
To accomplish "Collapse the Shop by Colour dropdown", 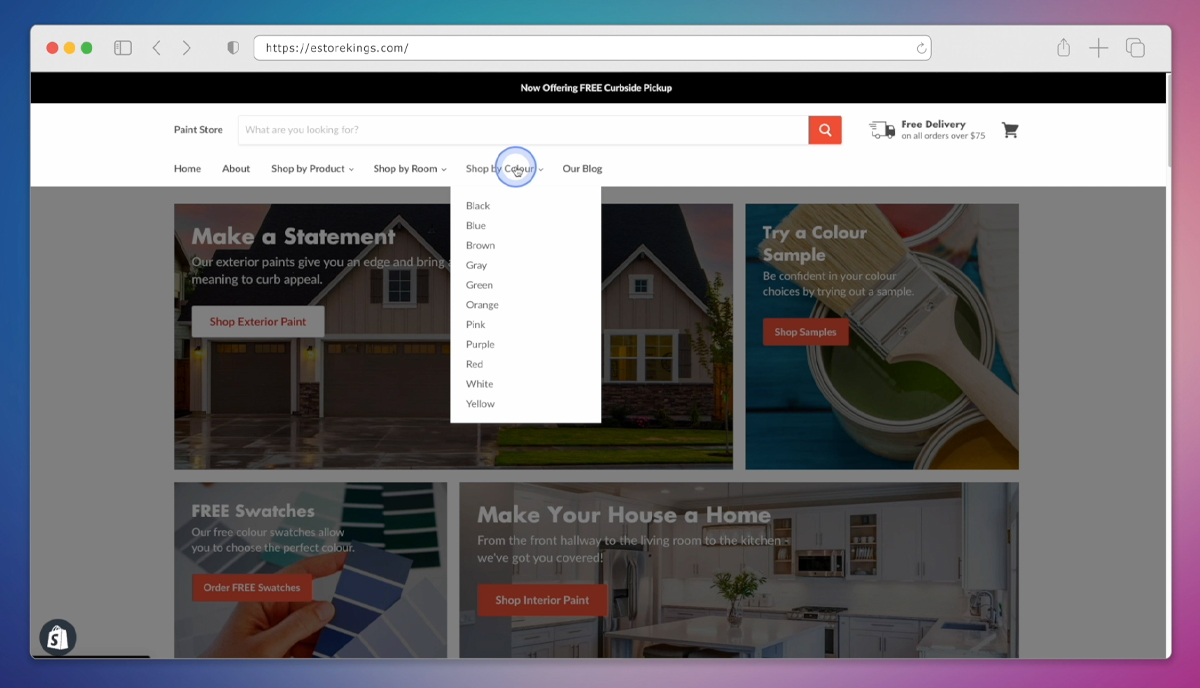I will click(x=503, y=168).
